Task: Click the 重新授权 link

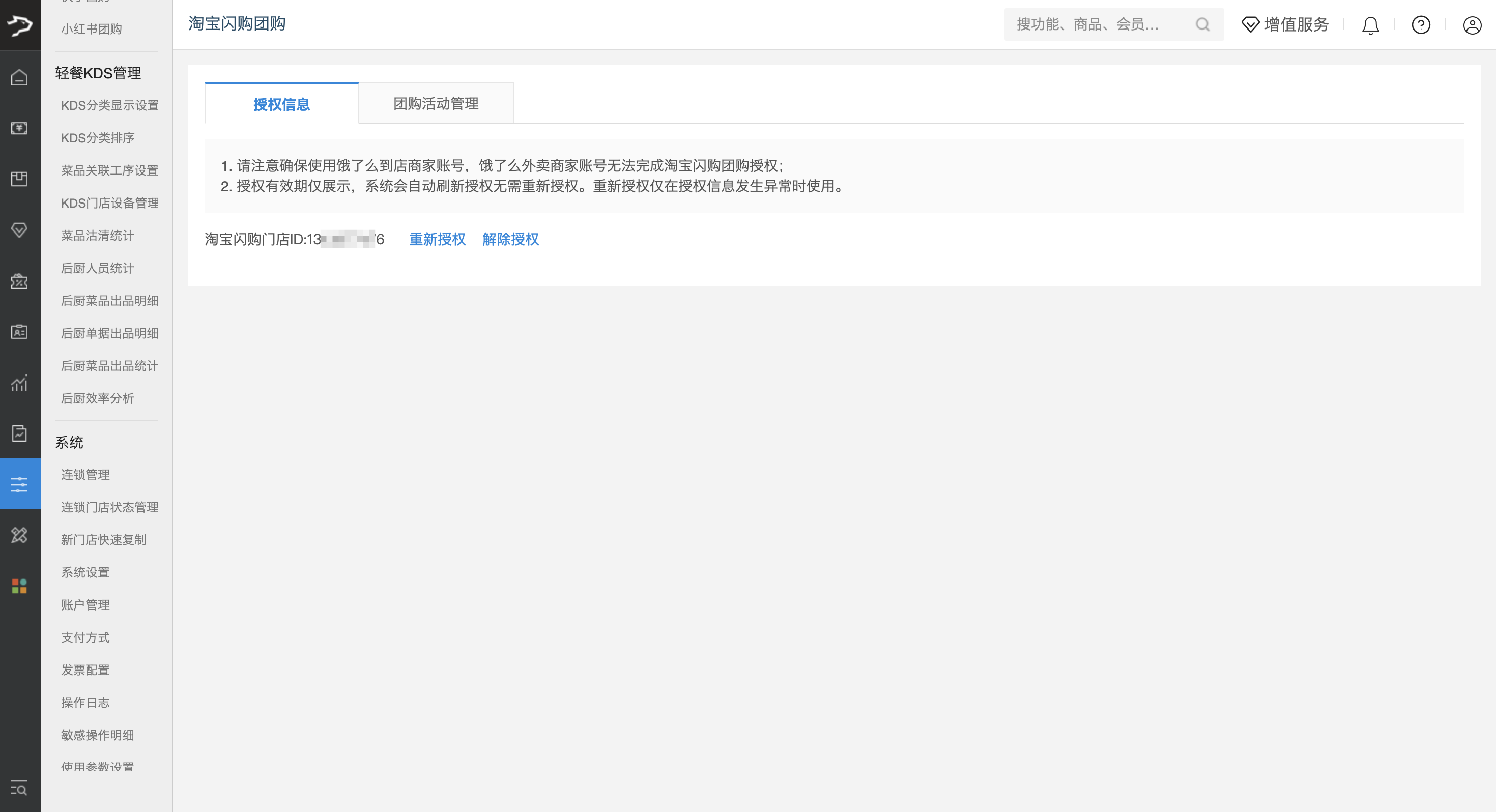Action: pyautogui.click(x=437, y=239)
